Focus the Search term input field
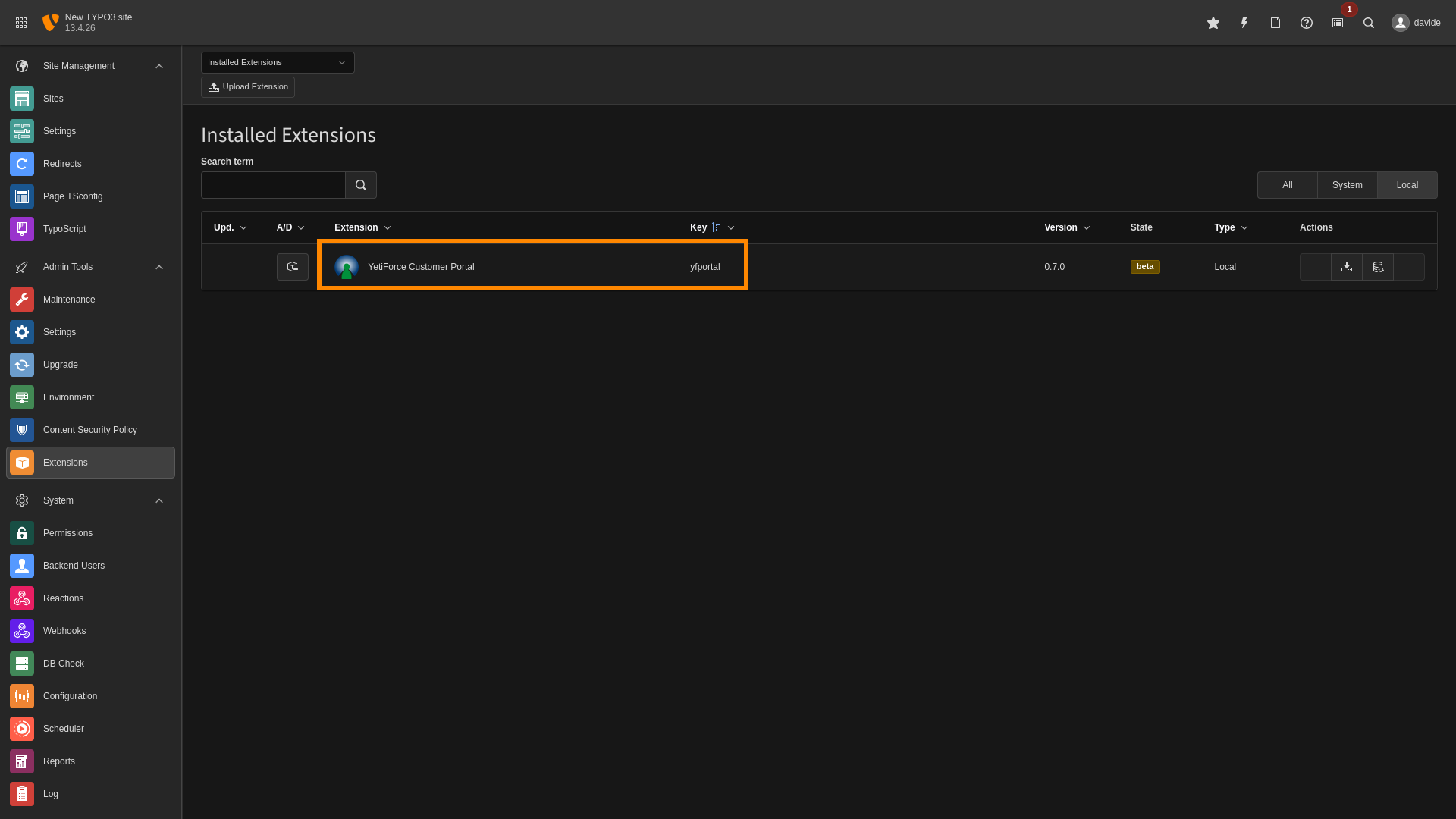1456x819 pixels. 273,185
